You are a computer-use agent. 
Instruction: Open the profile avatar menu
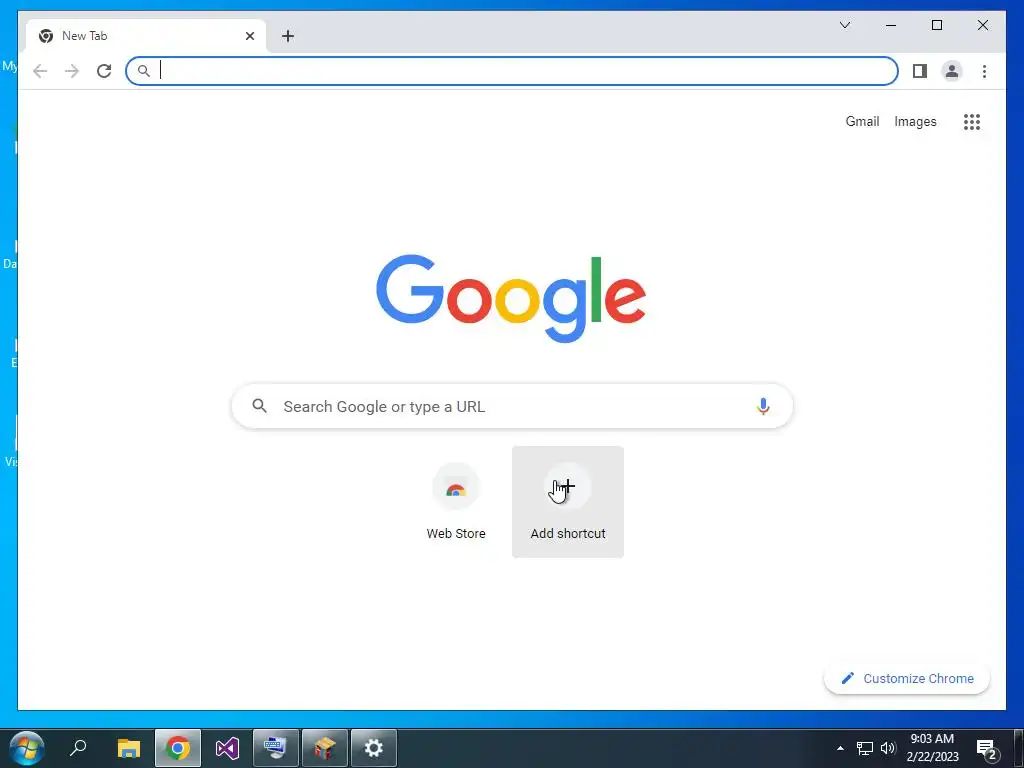click(x=952, y=71)
